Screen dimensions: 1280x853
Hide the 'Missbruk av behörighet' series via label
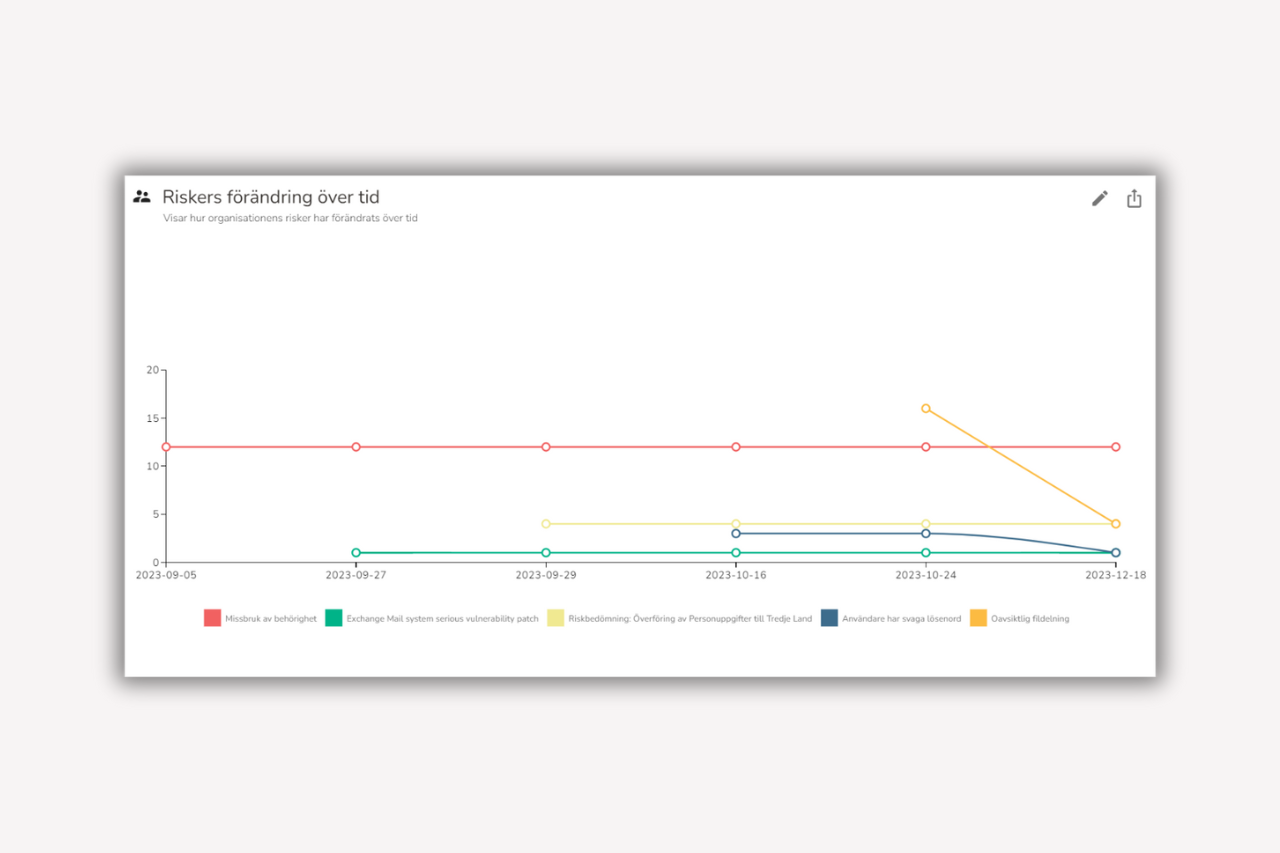coord(271,619)
